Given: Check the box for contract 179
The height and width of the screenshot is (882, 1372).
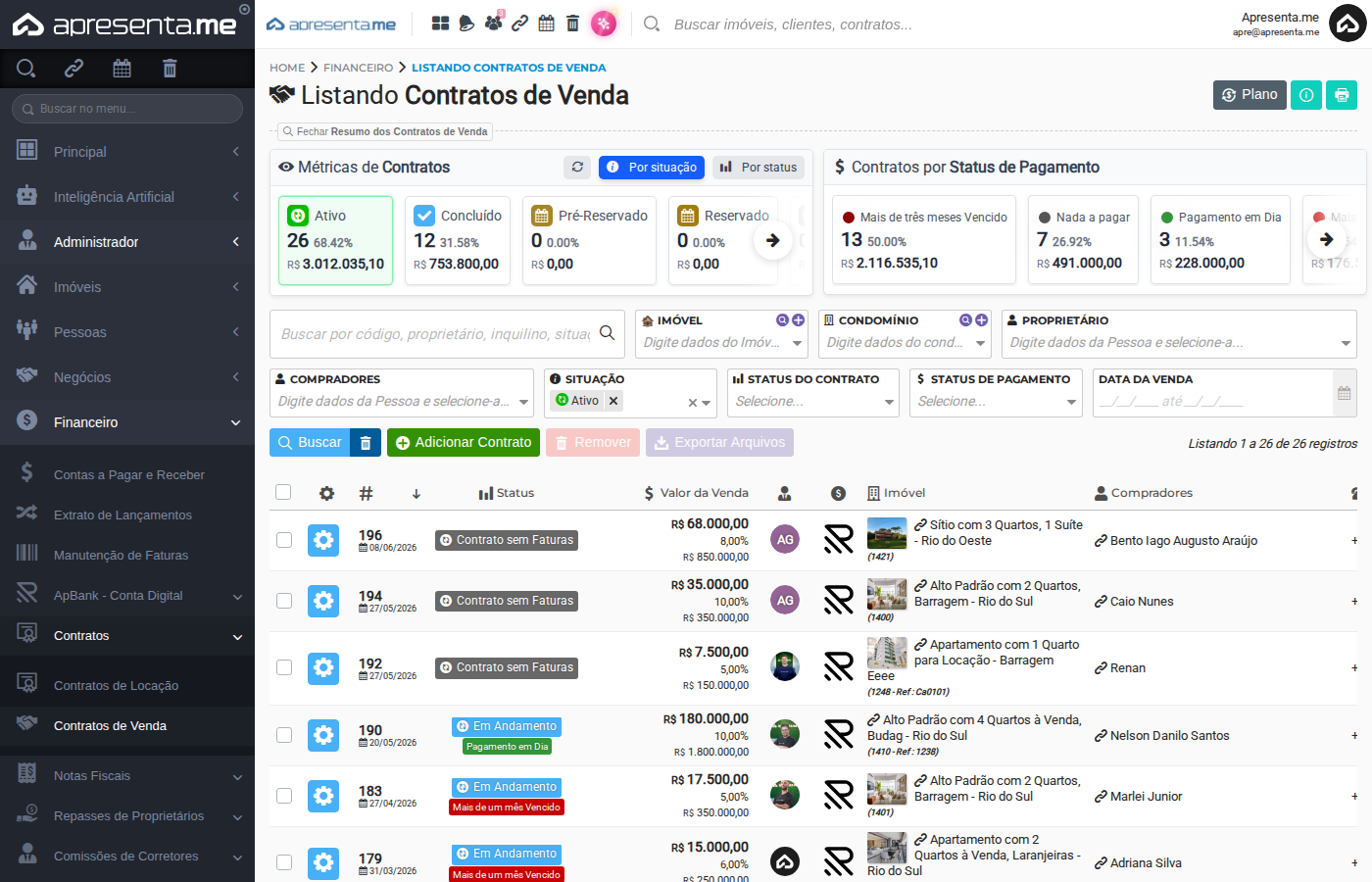Looking at the screenshot, I should (284, 862).
